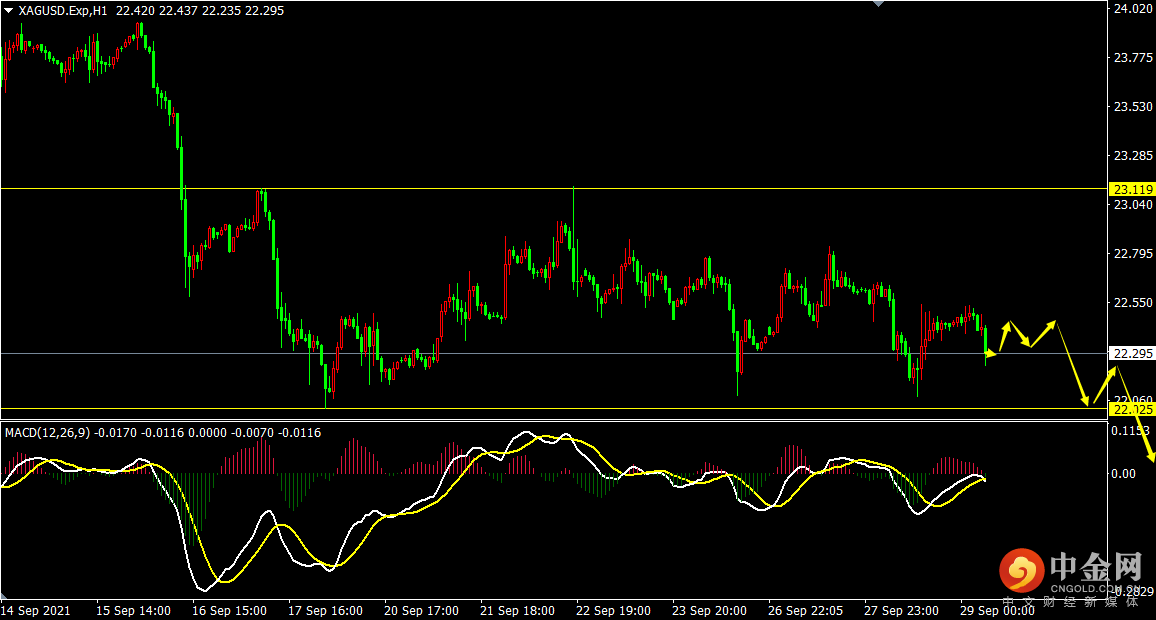The image size is (1156, 620).
Task: Click the current price tag 22.295
Action: pos(1132,354)
